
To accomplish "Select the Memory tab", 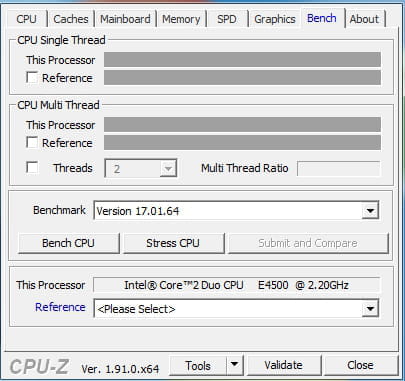I will point(181,19).
